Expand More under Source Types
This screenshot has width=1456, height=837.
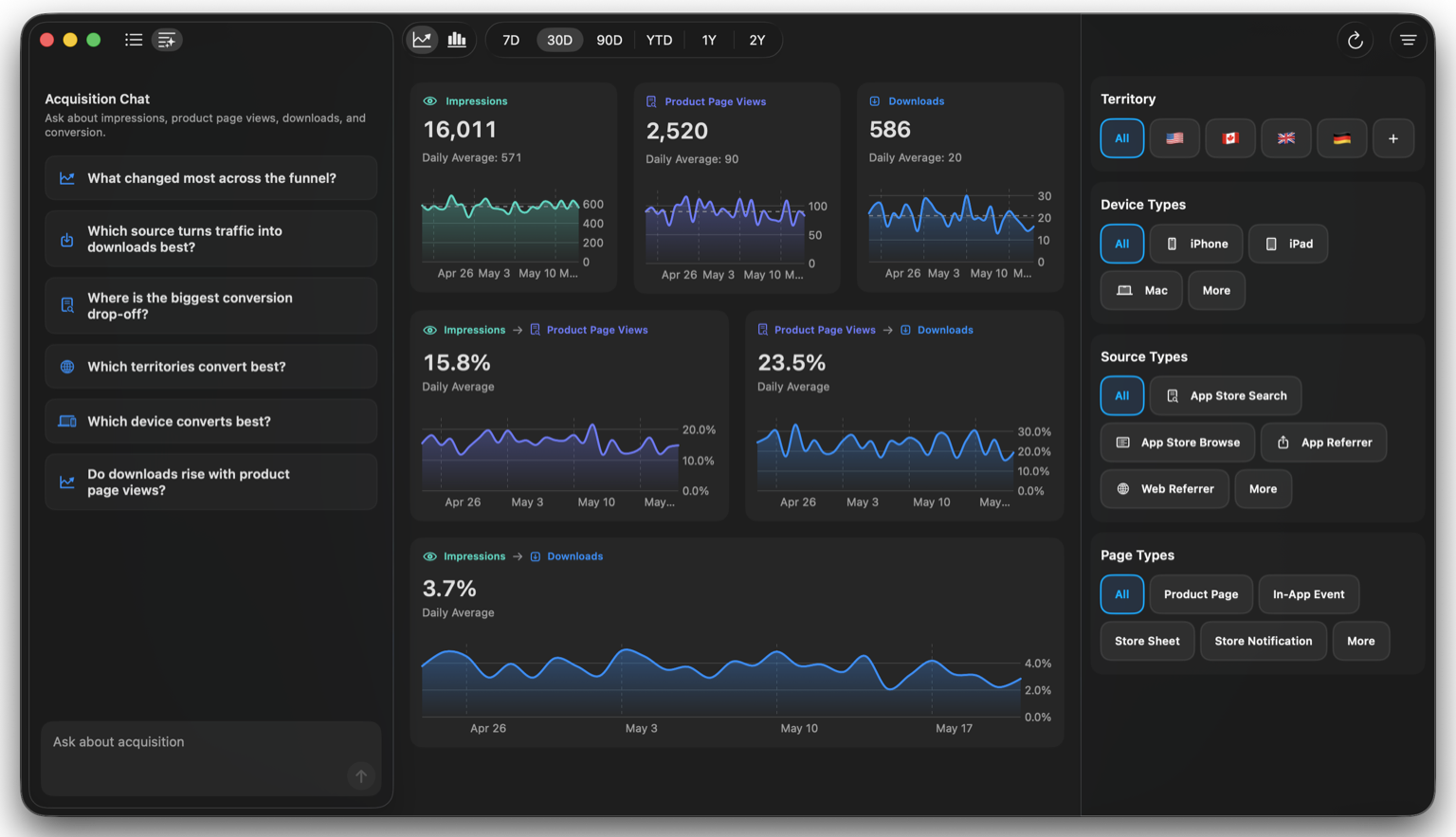(1263, 489)
